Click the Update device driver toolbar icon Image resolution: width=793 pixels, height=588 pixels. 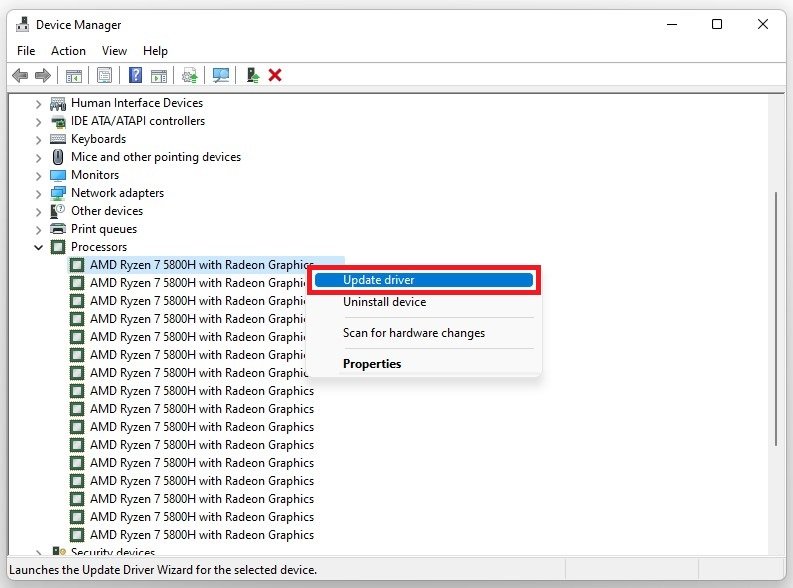pyautogui.click(x=253, y=75)
